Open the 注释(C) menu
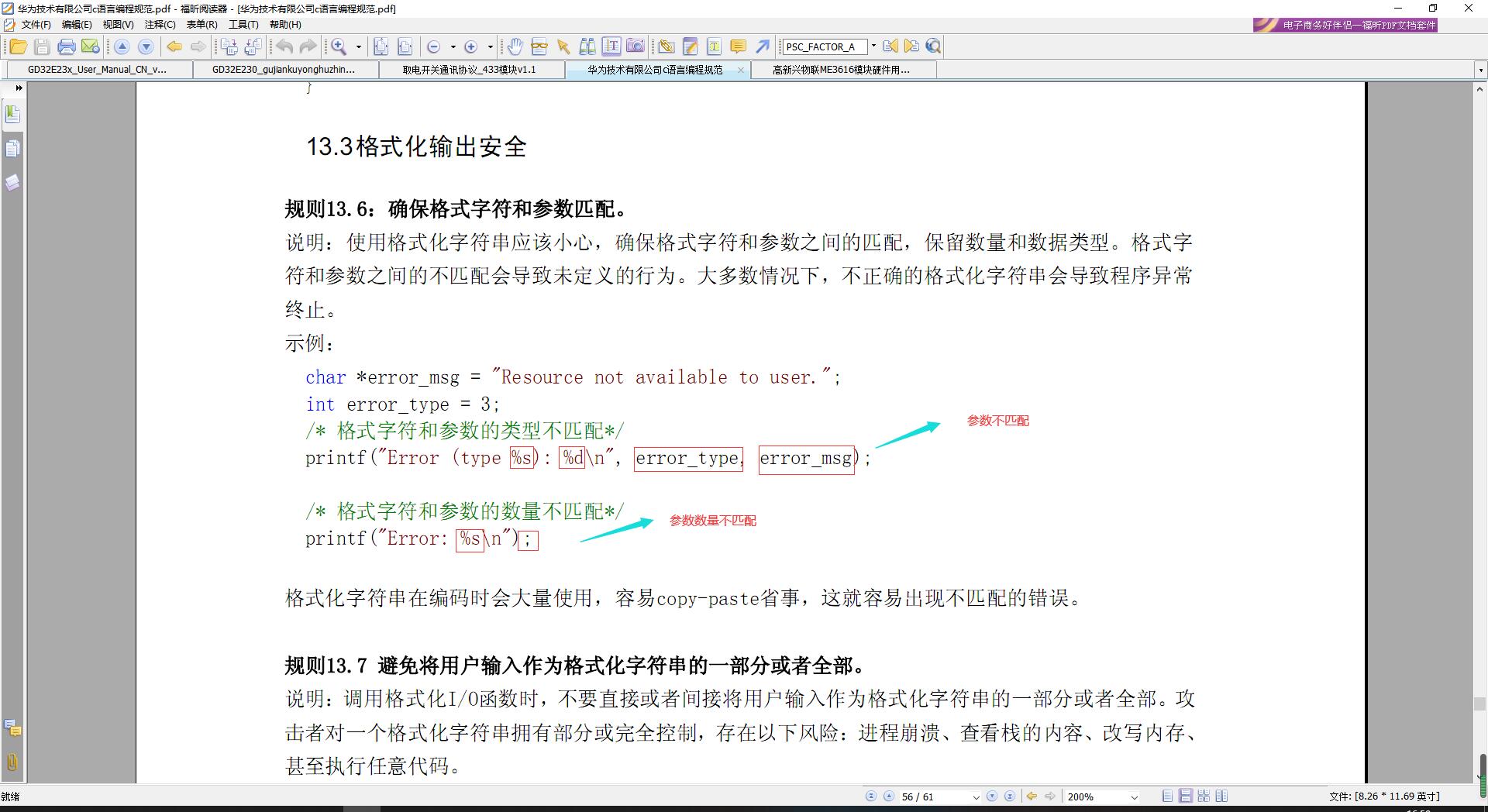This screenshot has height=812, width=1488. 160,24
